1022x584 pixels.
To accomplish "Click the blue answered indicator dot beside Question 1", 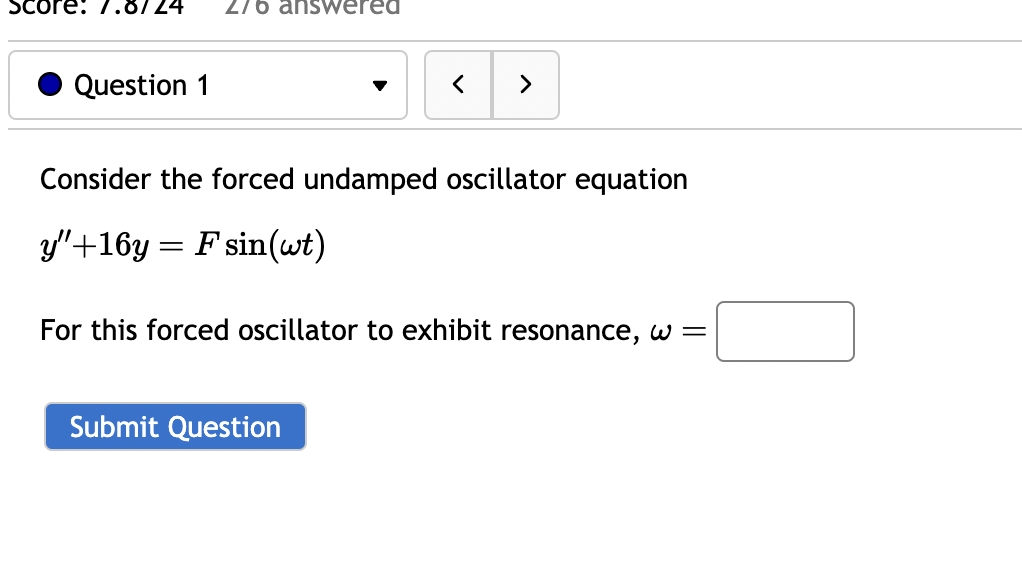I will (x=48, y=85).
